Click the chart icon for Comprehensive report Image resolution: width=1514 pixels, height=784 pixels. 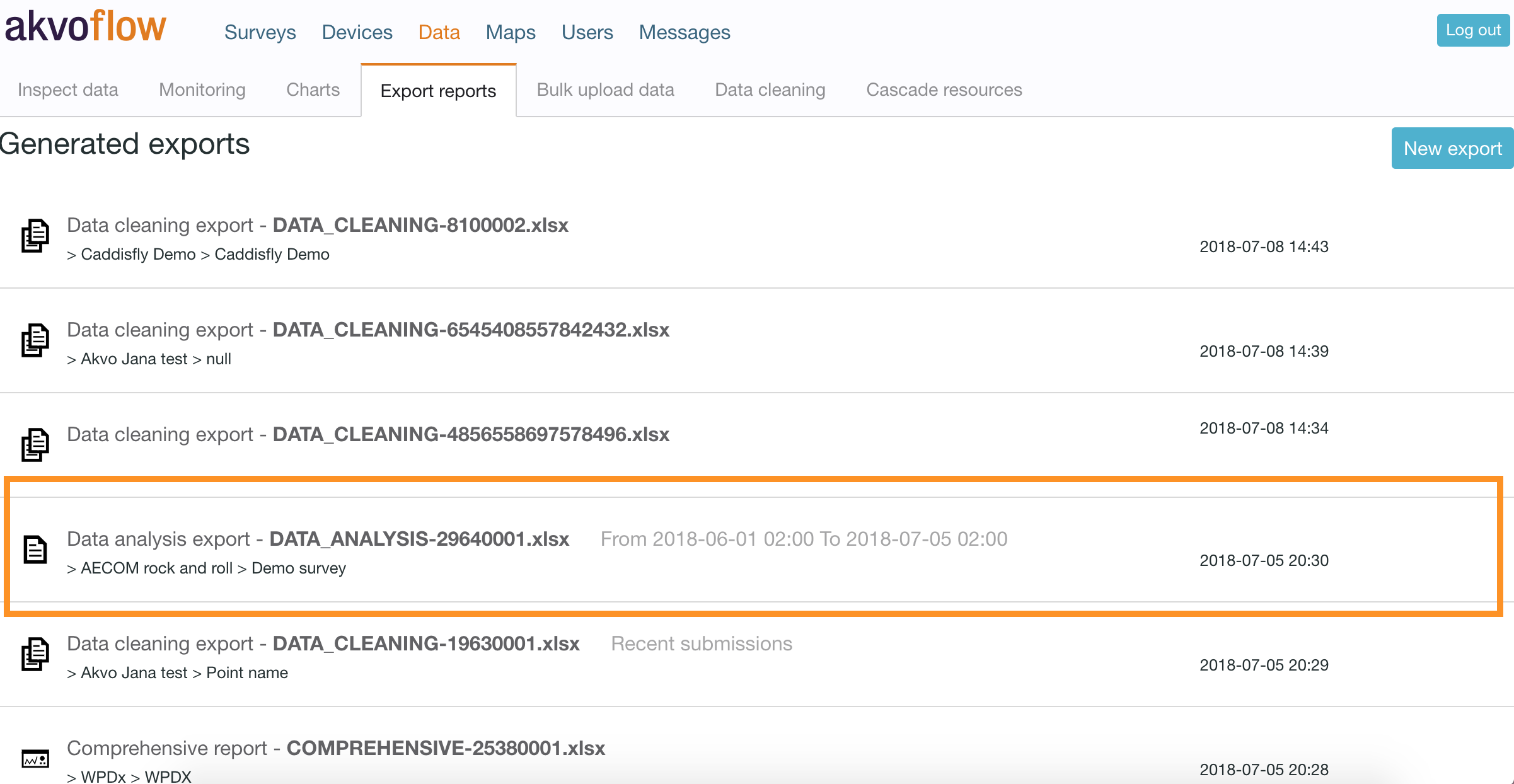point(35,759)
